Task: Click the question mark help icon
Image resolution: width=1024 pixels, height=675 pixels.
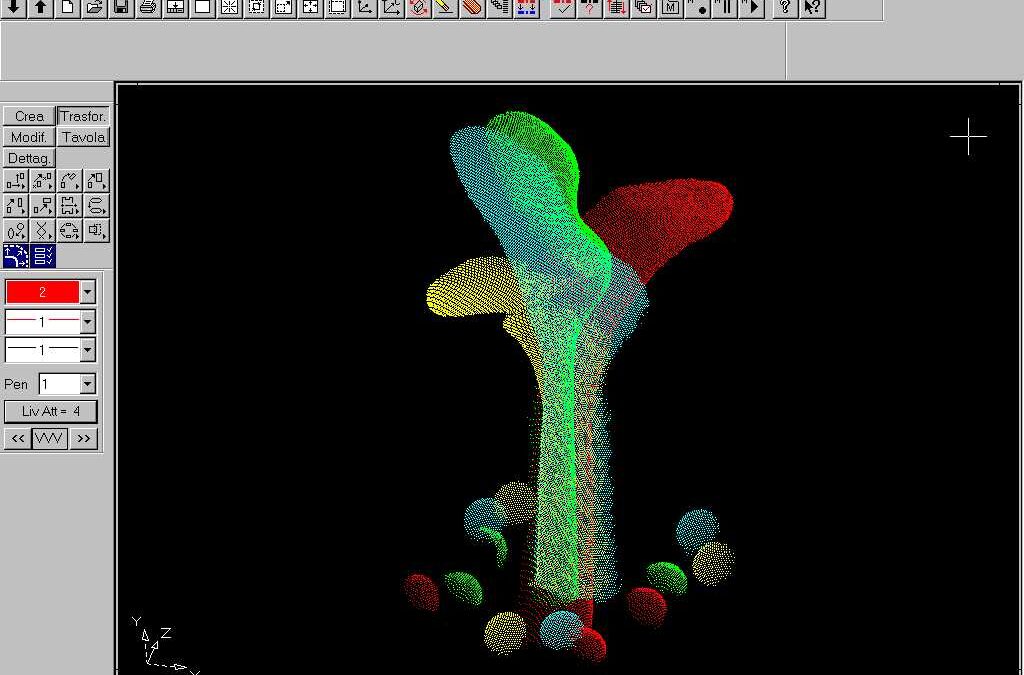Action: (x=786, y=8)
